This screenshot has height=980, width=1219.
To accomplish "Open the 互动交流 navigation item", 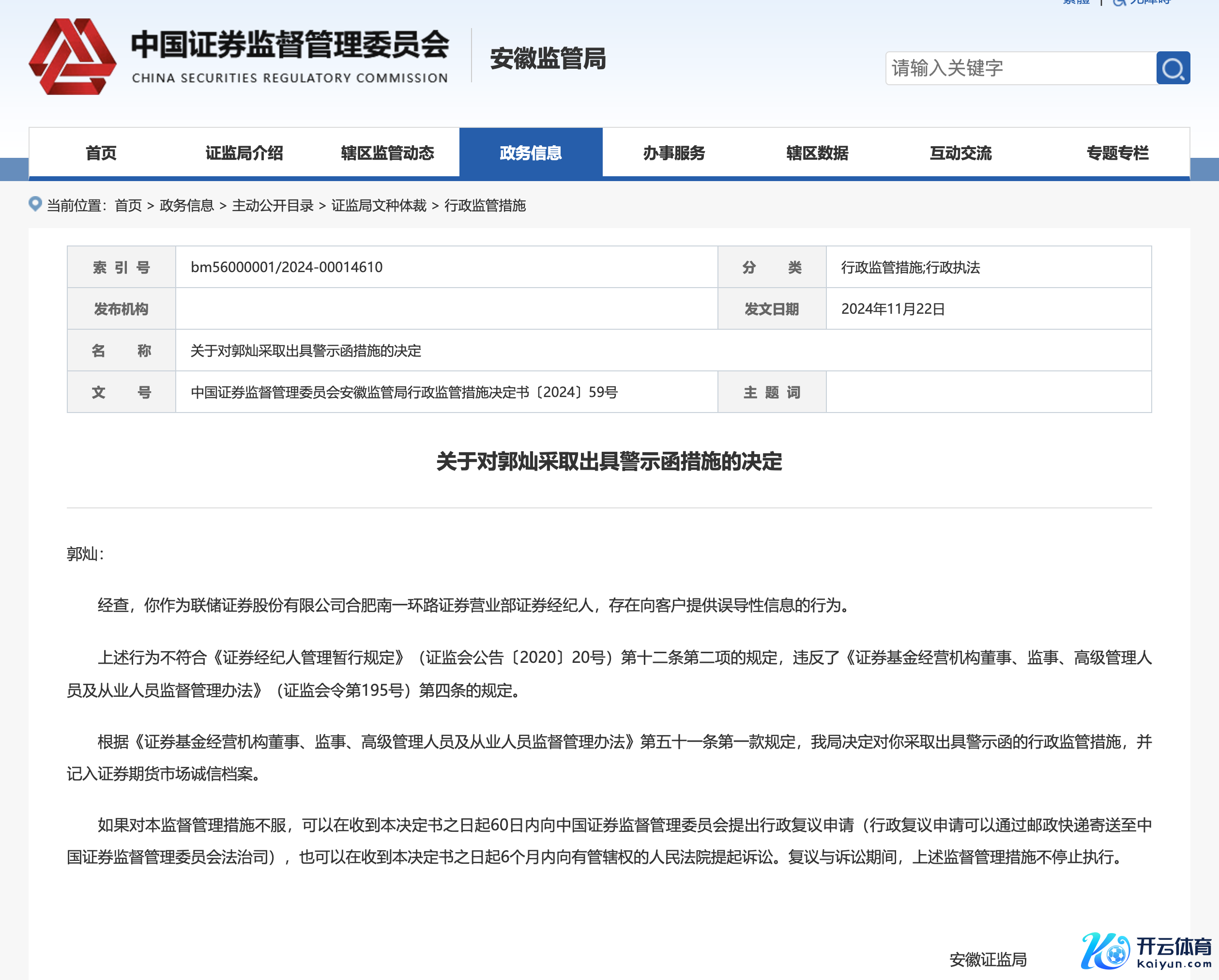I will 960,153.
